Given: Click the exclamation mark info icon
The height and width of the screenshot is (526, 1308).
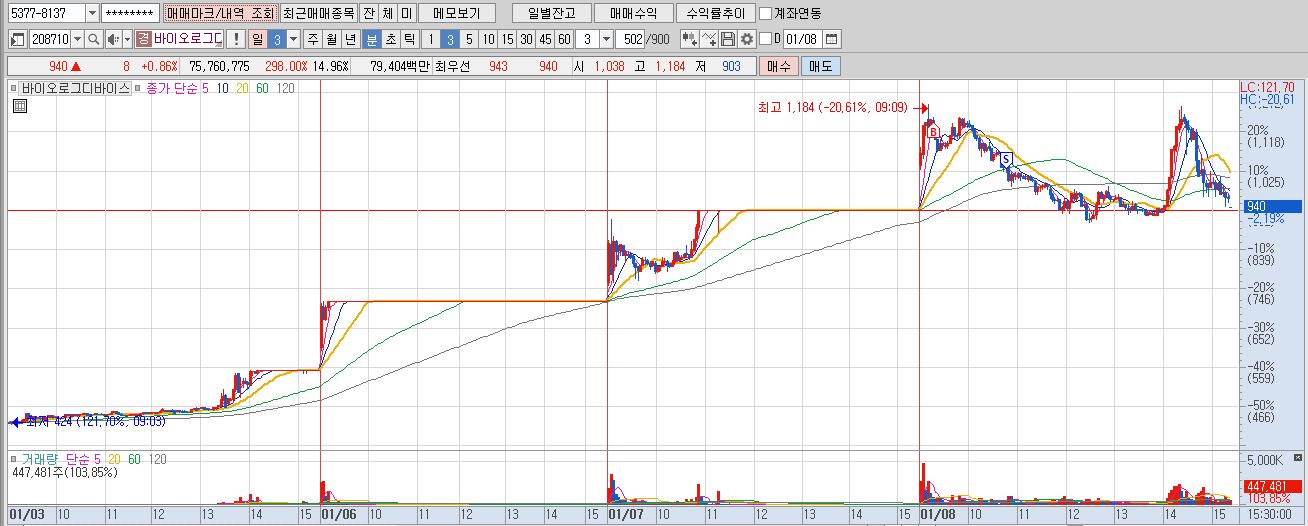Looking at the screenshot, I should (235, 39).
